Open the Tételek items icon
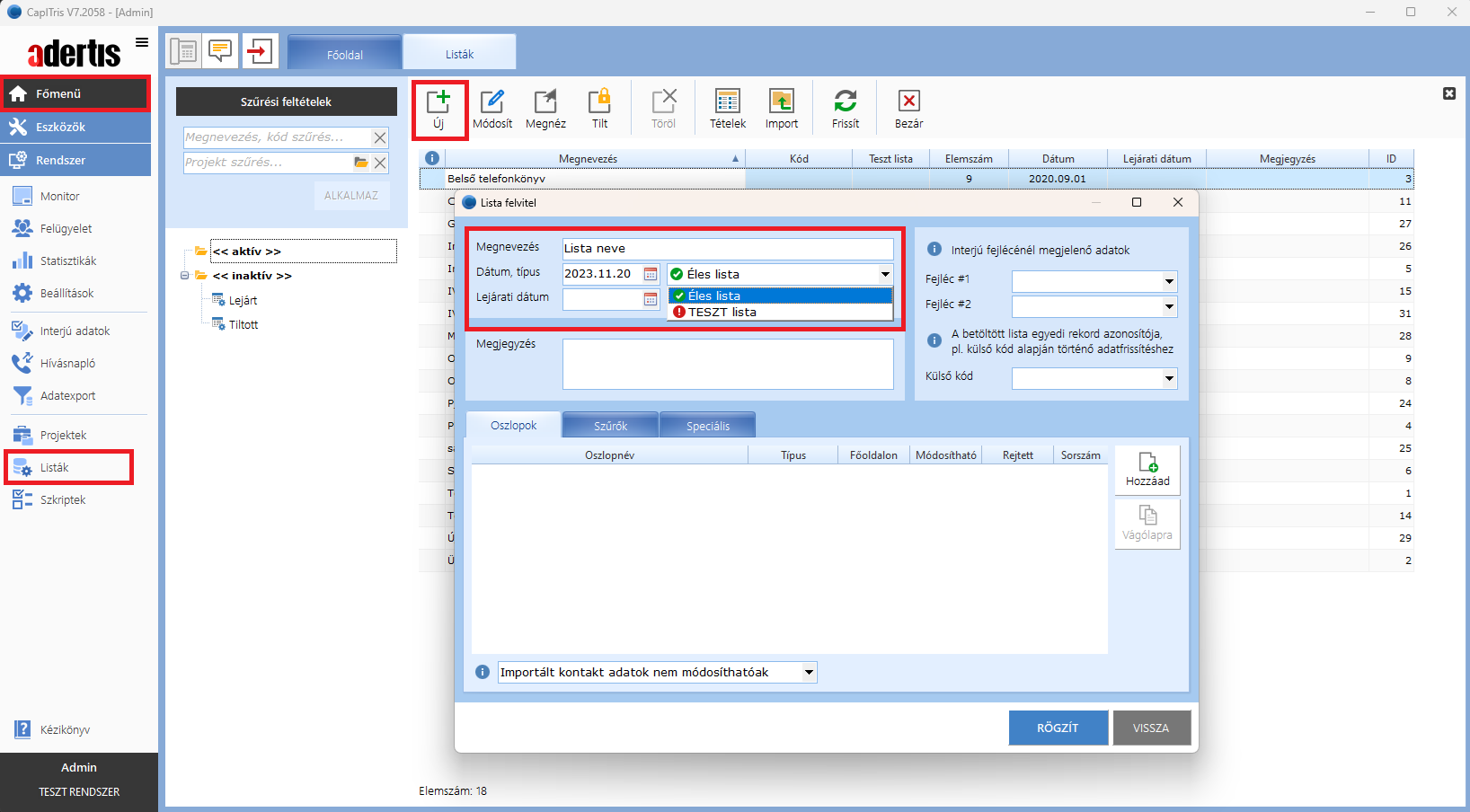The height and width of the screenshot is (812, 1470). (727, 109)
